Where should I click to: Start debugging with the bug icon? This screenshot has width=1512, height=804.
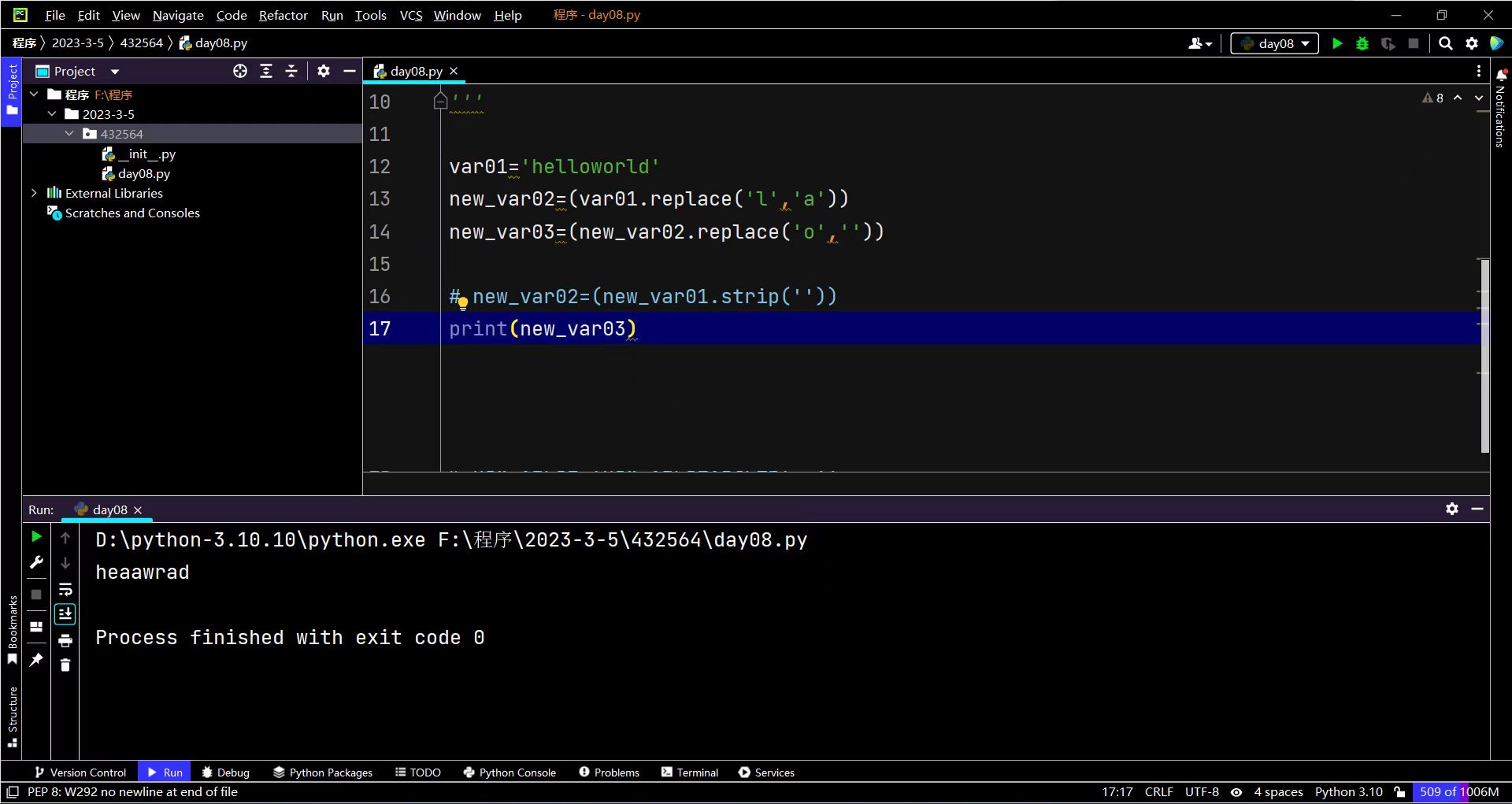(1362, 44)
